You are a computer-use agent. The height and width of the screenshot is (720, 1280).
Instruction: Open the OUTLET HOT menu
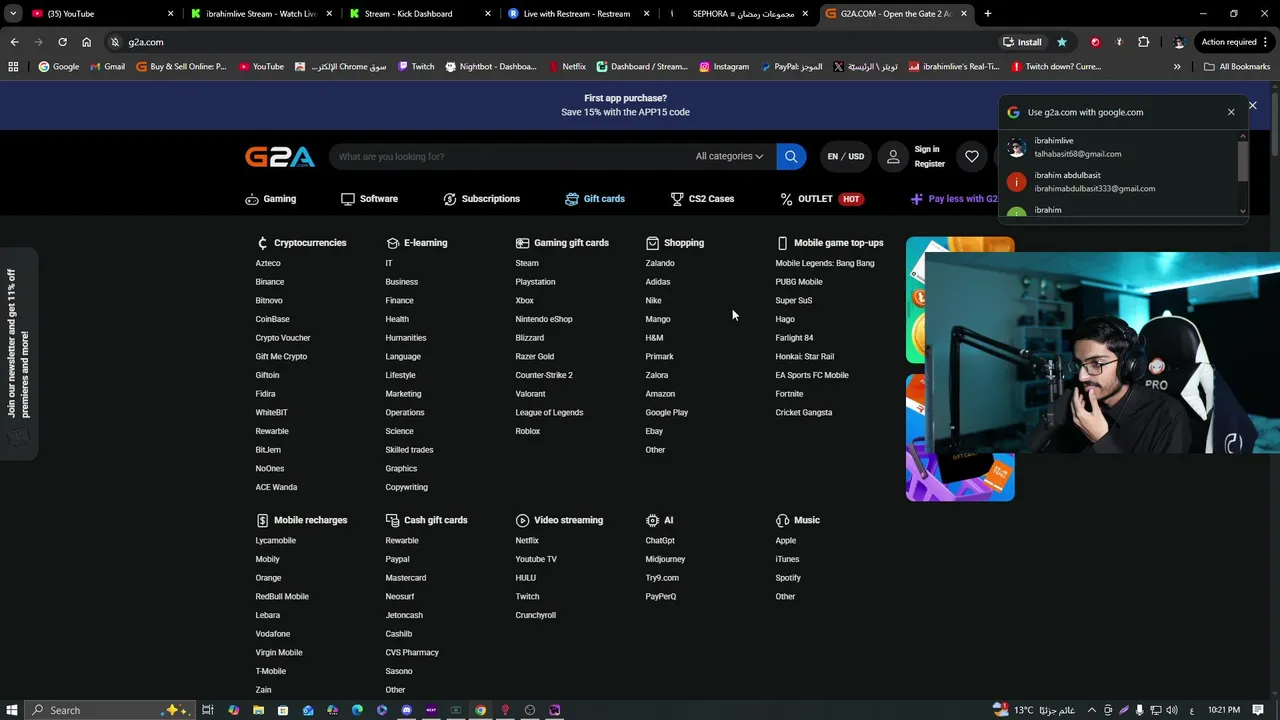click(821, 199)
